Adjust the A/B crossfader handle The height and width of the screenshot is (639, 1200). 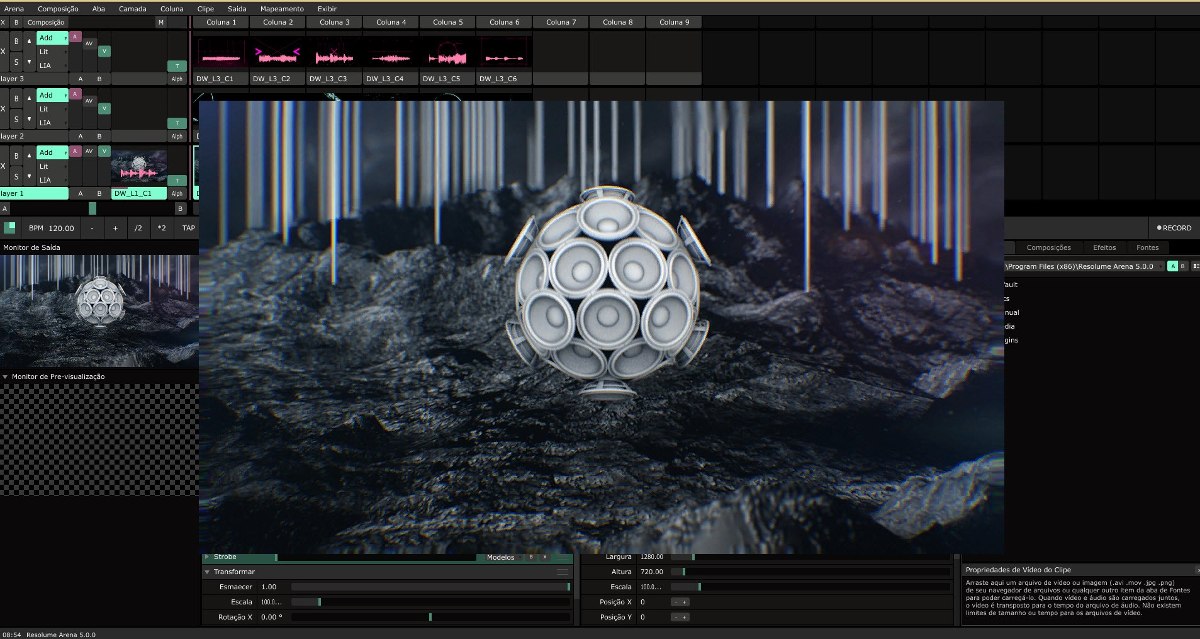[x=93, y=208]
